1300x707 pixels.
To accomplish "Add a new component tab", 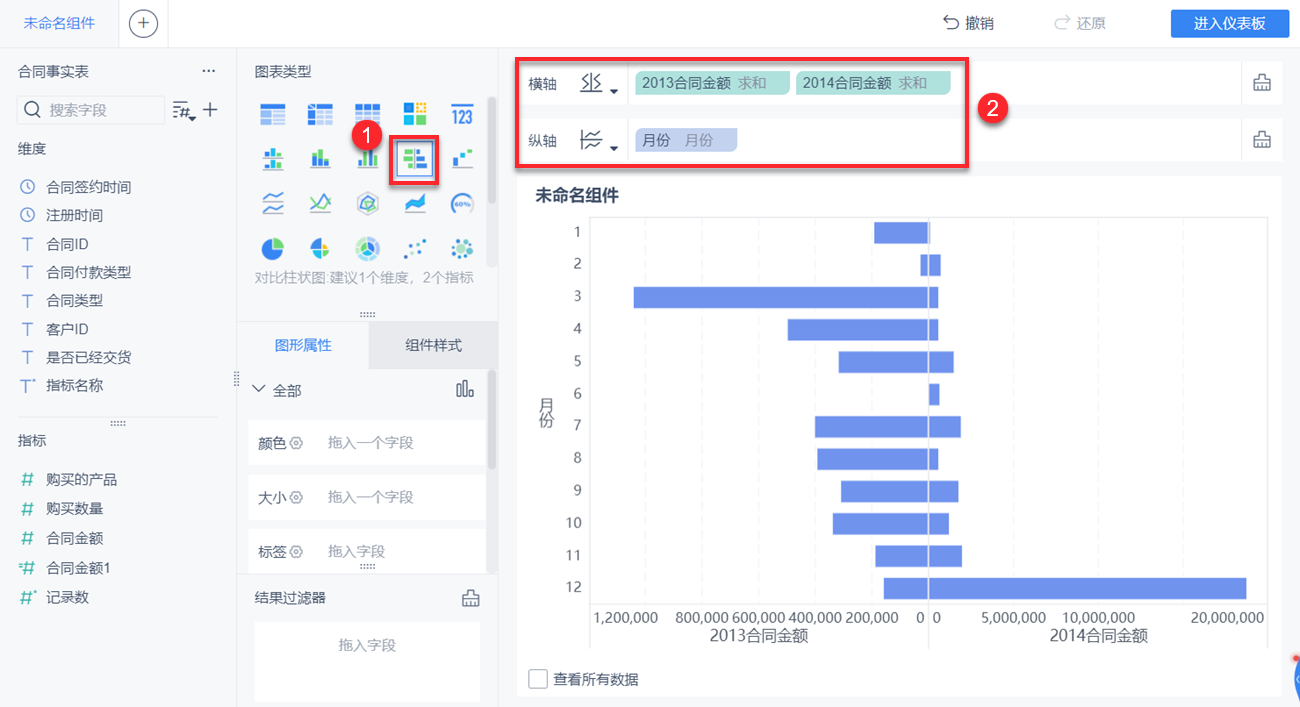I will pyautogui.click(x=143, y=23).
